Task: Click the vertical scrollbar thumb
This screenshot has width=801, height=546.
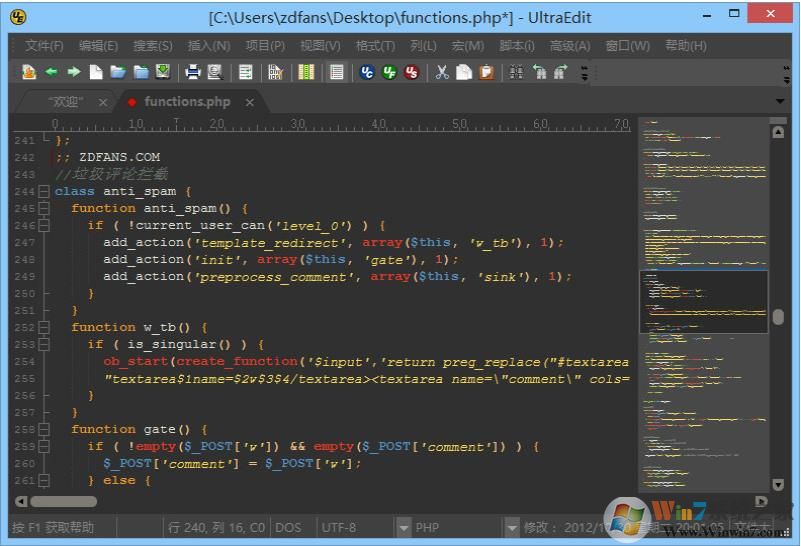Action: [778, 317]
